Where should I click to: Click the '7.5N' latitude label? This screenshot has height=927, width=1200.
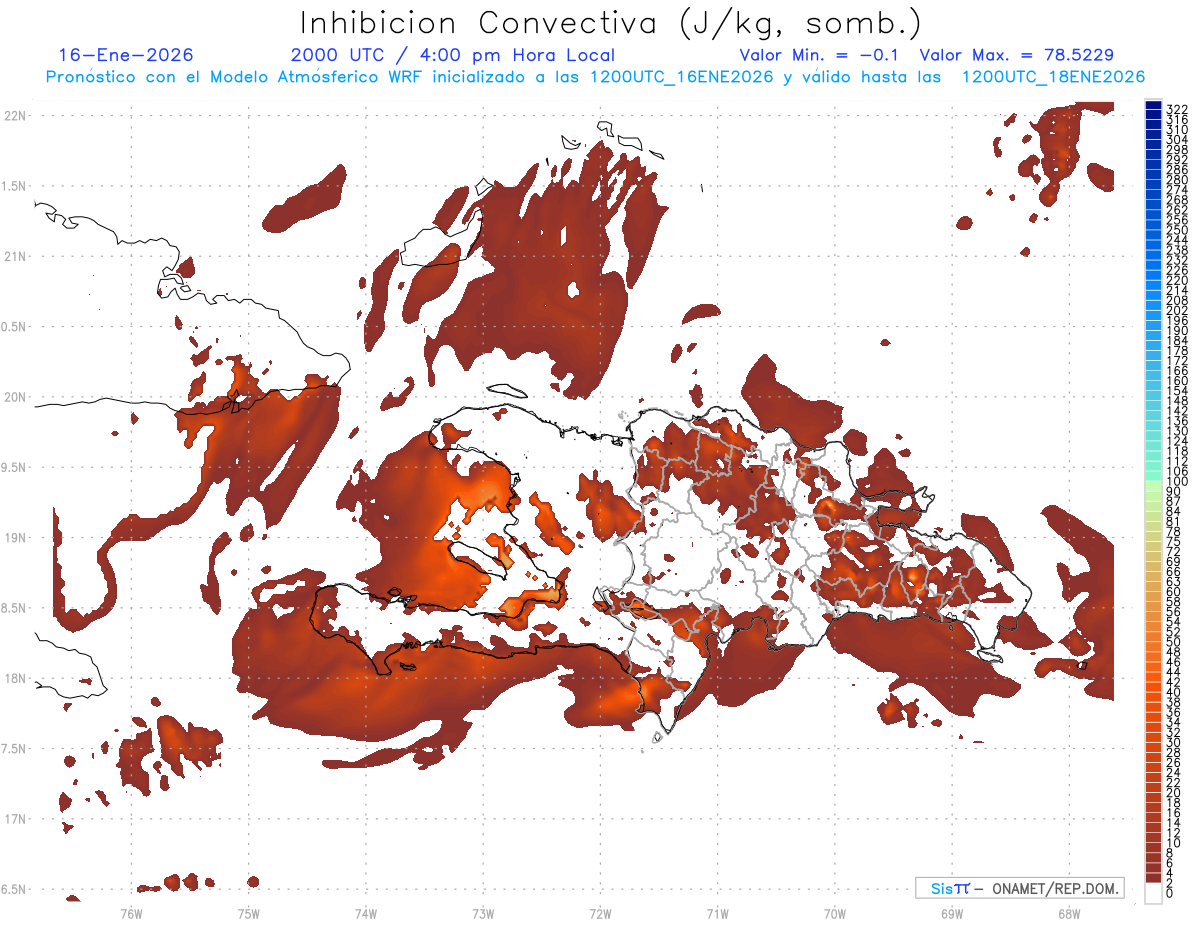click(15, 749)
